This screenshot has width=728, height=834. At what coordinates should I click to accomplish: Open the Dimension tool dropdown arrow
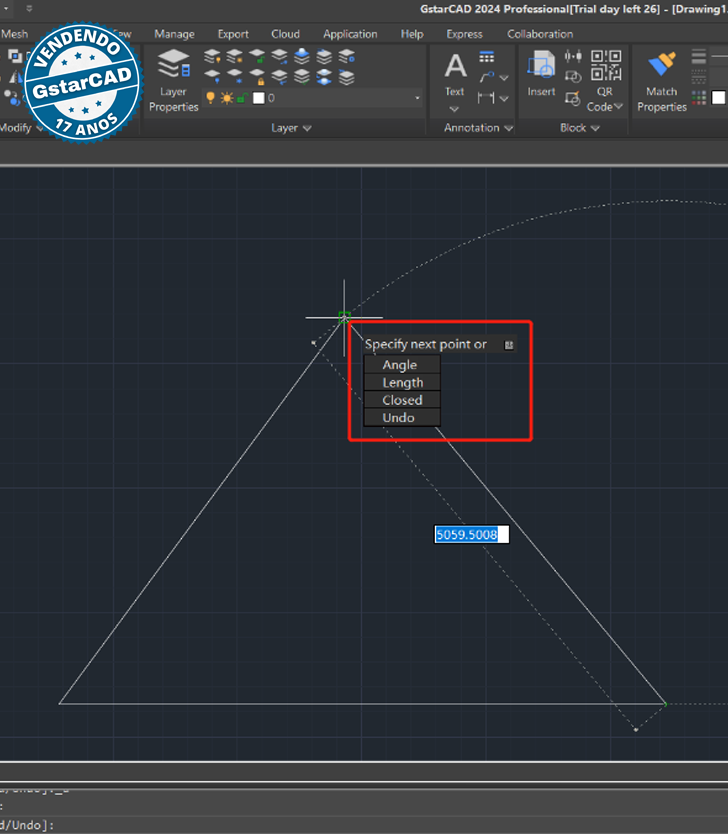pyautogui.click(x=504, y=98)
